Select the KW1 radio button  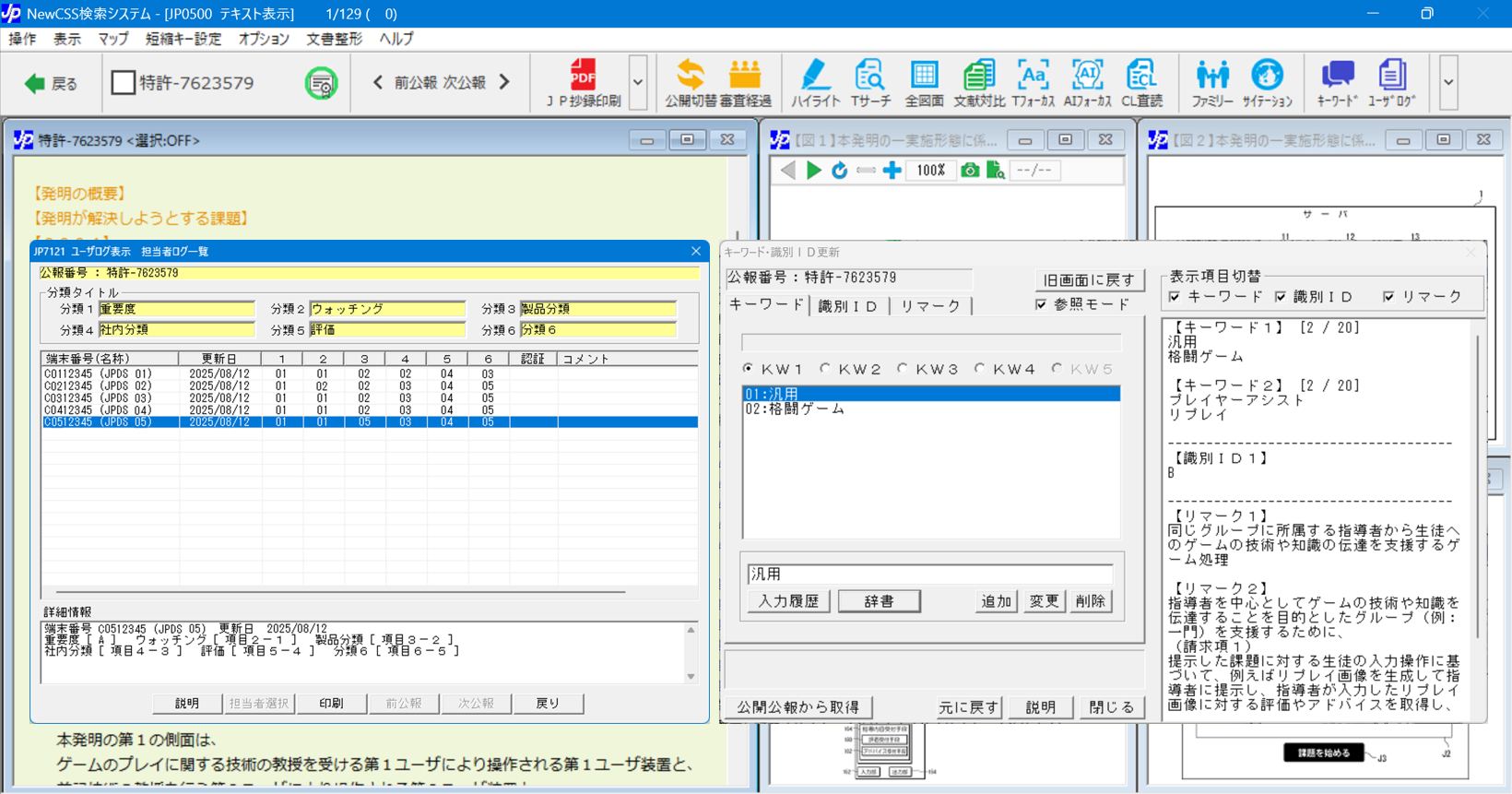(748, 368)
